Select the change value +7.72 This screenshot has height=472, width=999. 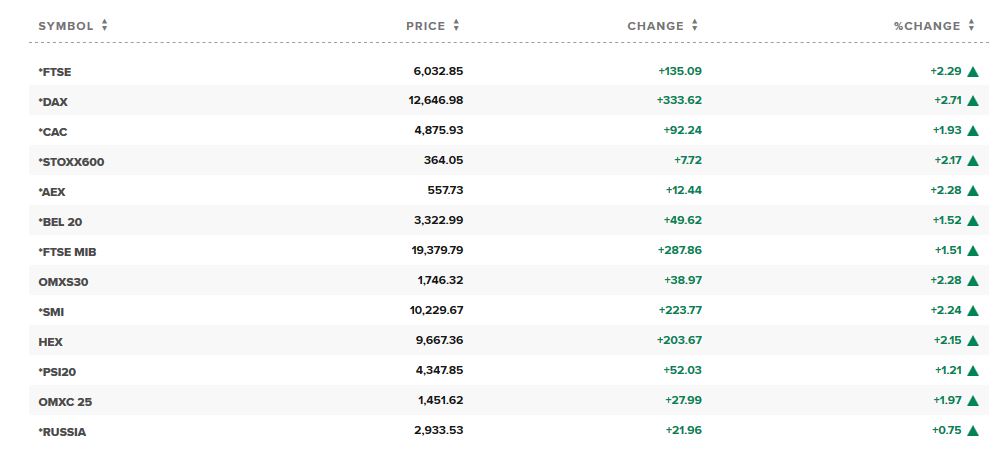pos(688,160)
